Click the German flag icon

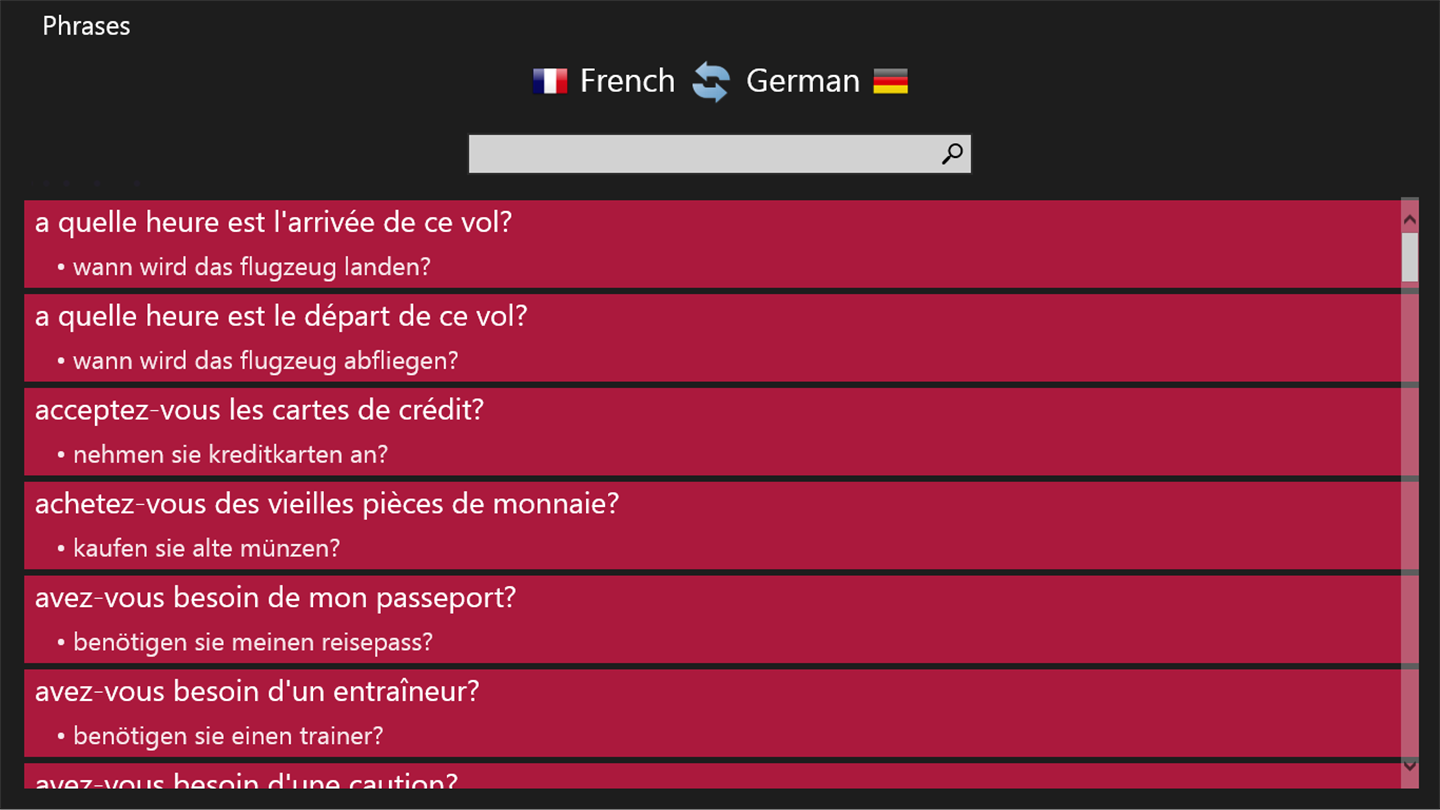pyautogui.click(x=890, y=81)
